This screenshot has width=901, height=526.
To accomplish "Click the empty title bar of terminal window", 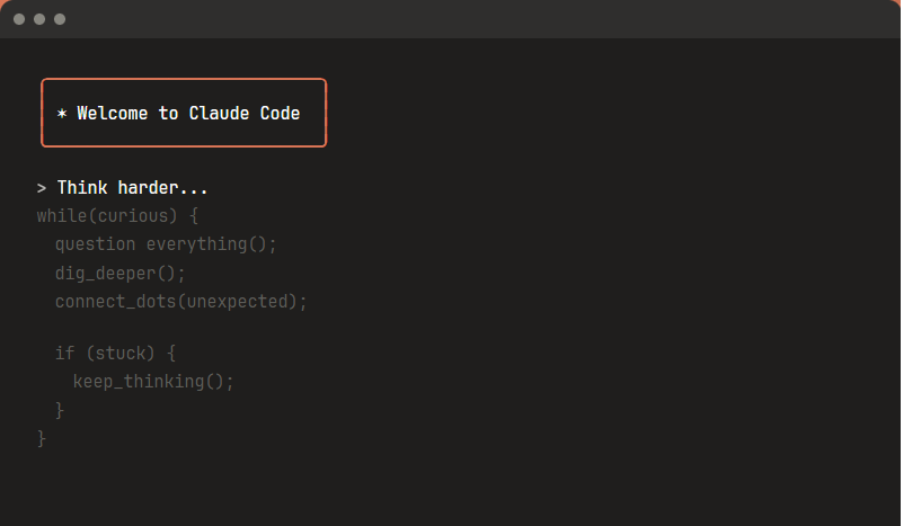I will tap(450, 19).
